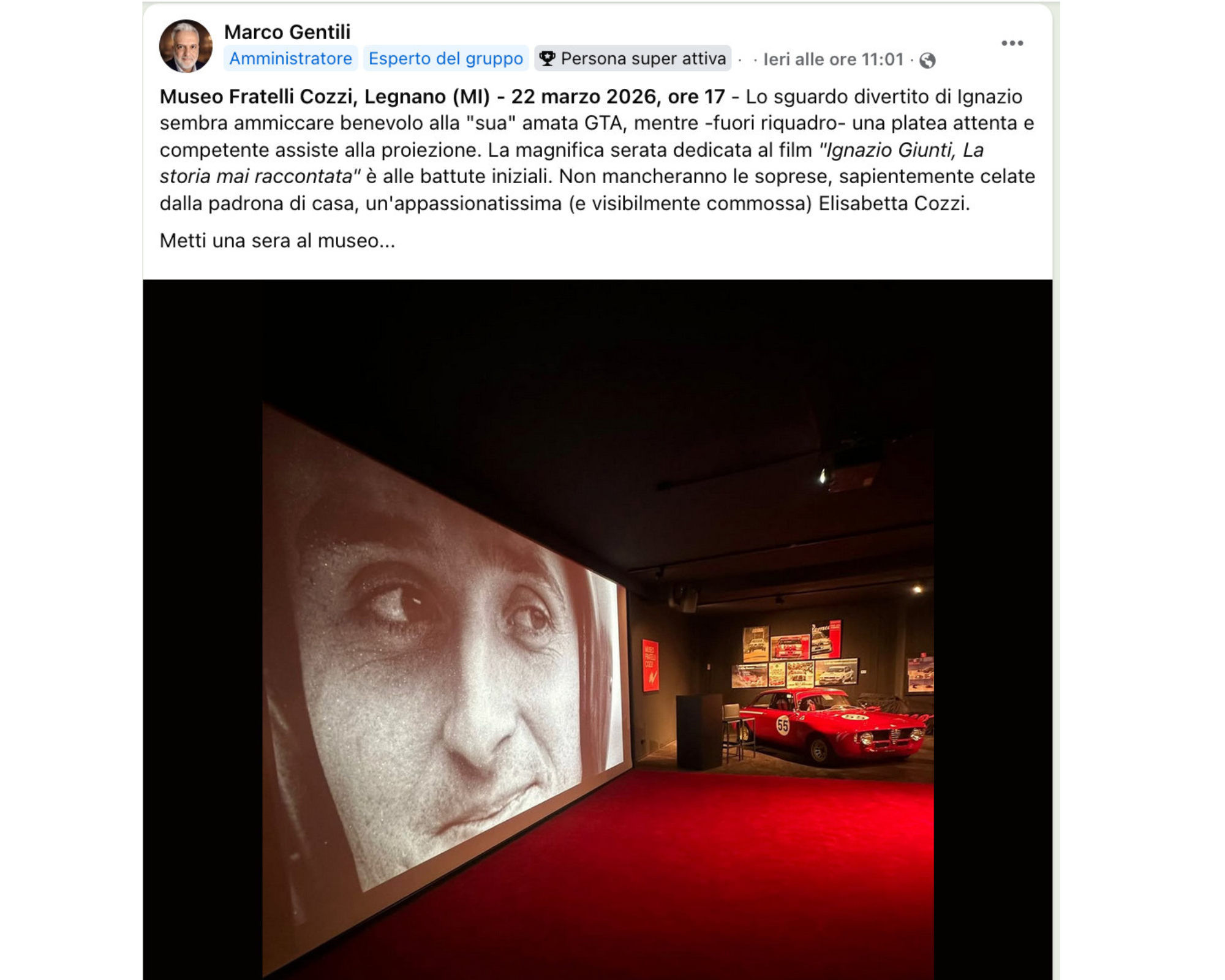Image resolution: width=1225 pixels, height=980 pixels.
Task: Click the number 55 roundel on the car door
Action: [783, 726]
